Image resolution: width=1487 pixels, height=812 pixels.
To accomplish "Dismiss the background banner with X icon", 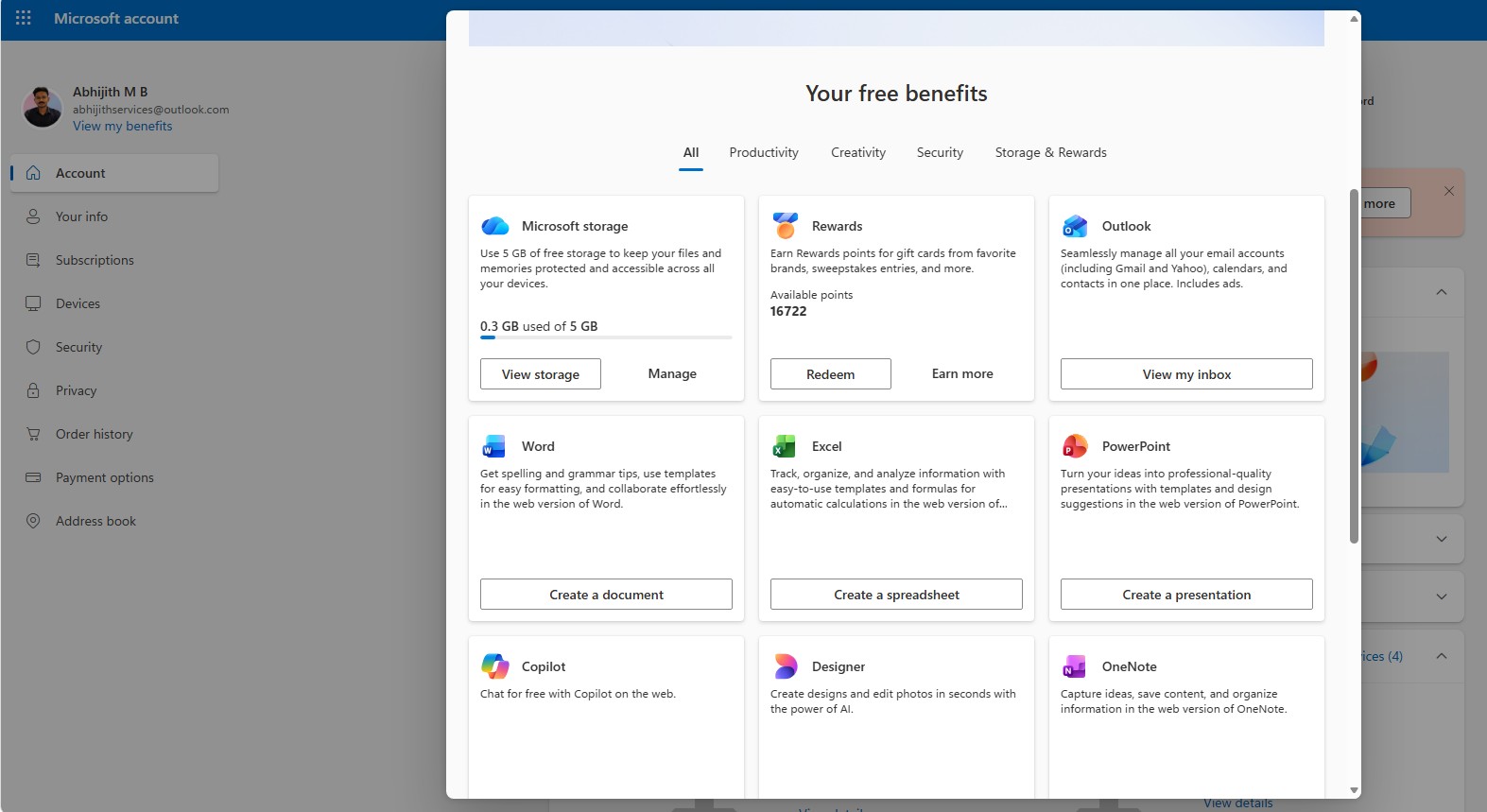I will pos(1449,191).
